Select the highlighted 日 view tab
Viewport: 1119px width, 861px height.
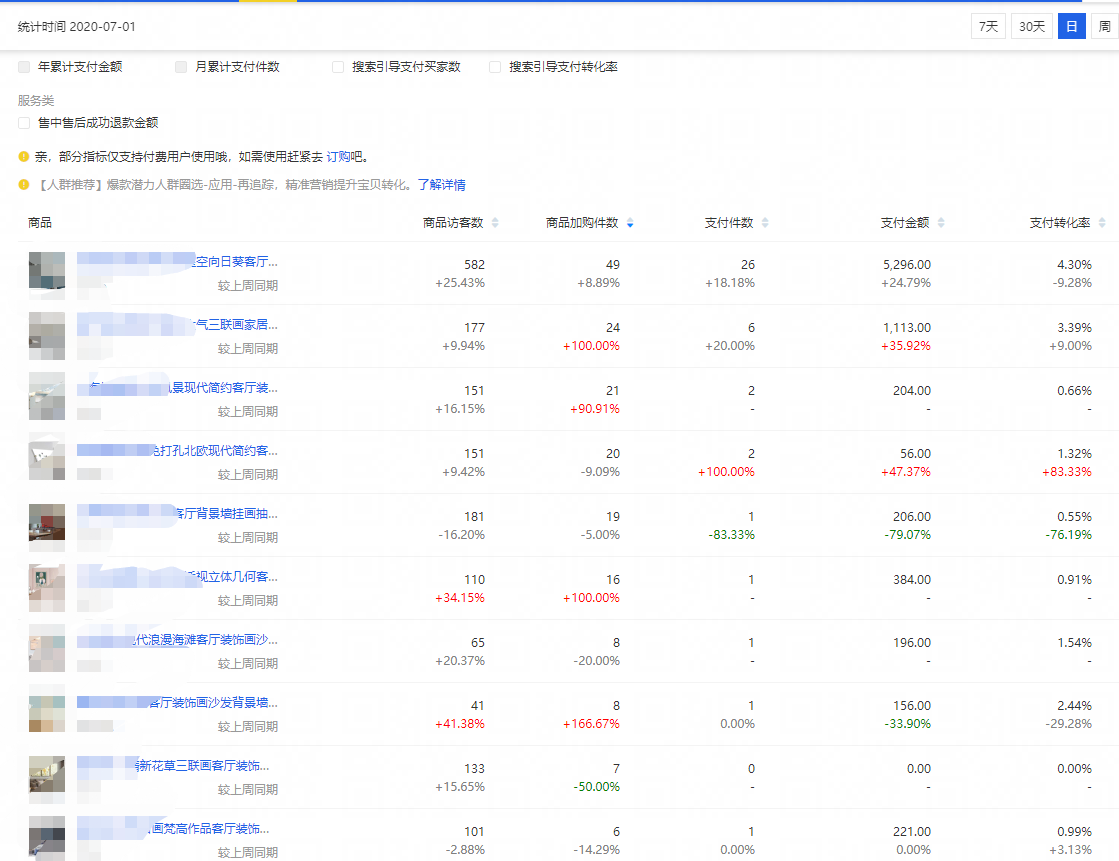1071,28
